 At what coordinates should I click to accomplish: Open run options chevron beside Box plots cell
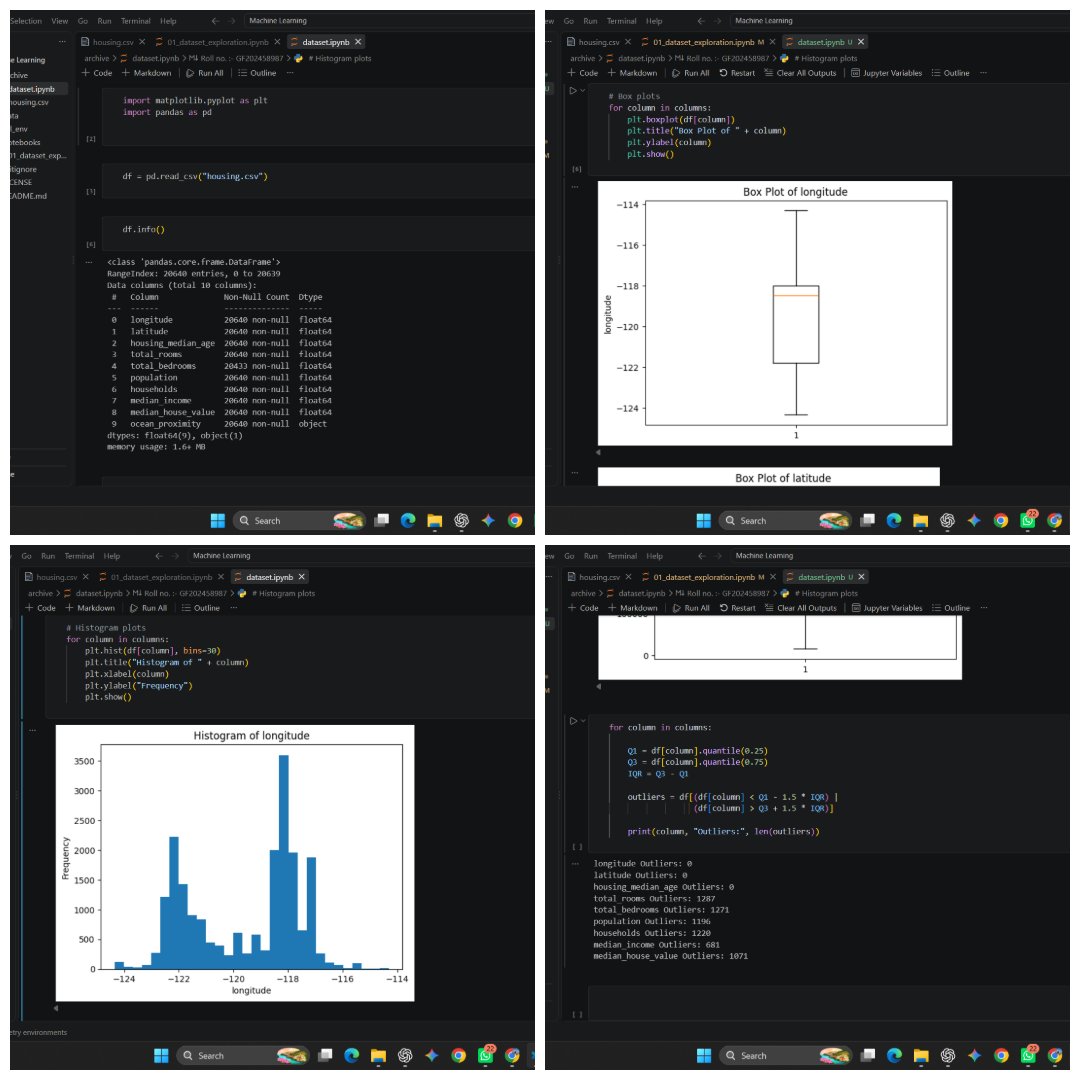[583, 90]
